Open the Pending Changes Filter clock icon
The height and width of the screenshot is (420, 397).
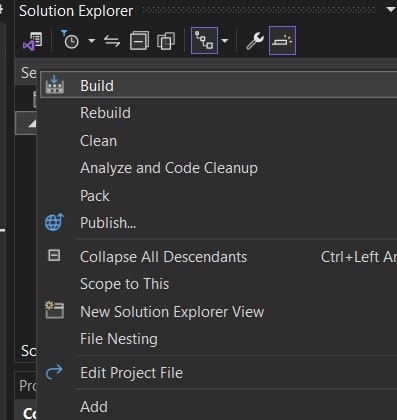[70, 40]
